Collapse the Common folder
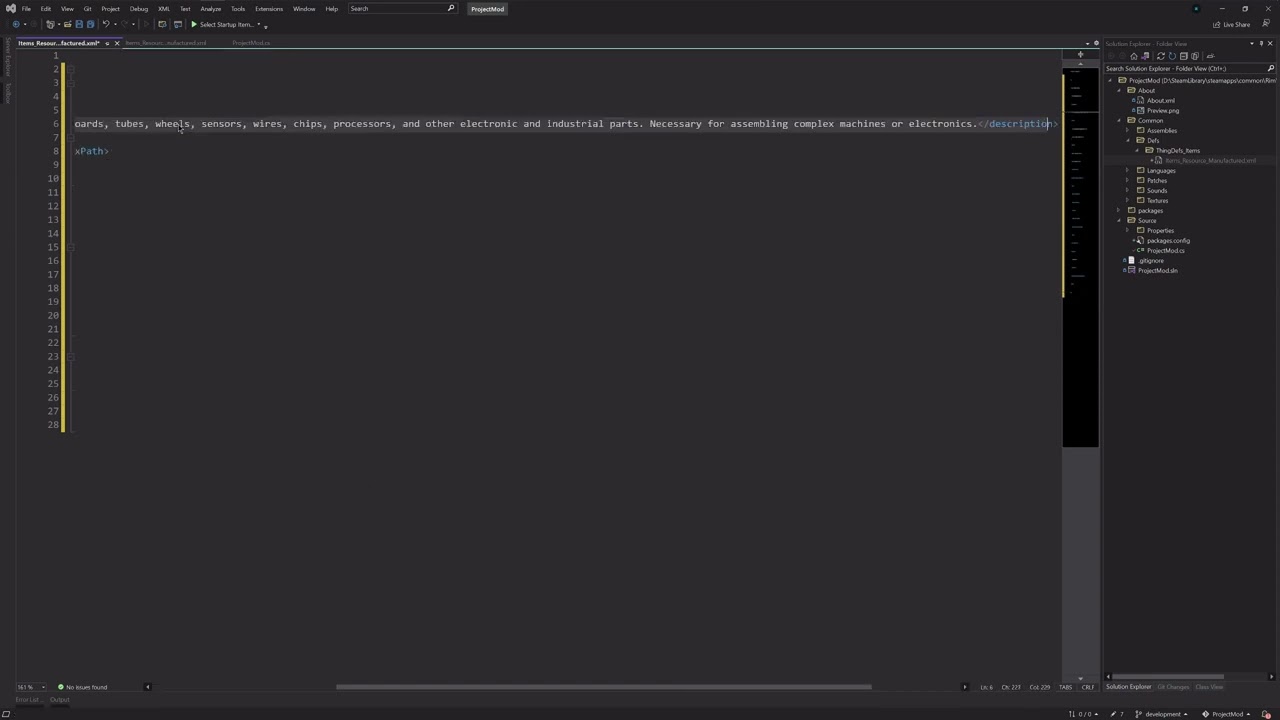Screen dimensions: 1280x720 click(1119, 120)
